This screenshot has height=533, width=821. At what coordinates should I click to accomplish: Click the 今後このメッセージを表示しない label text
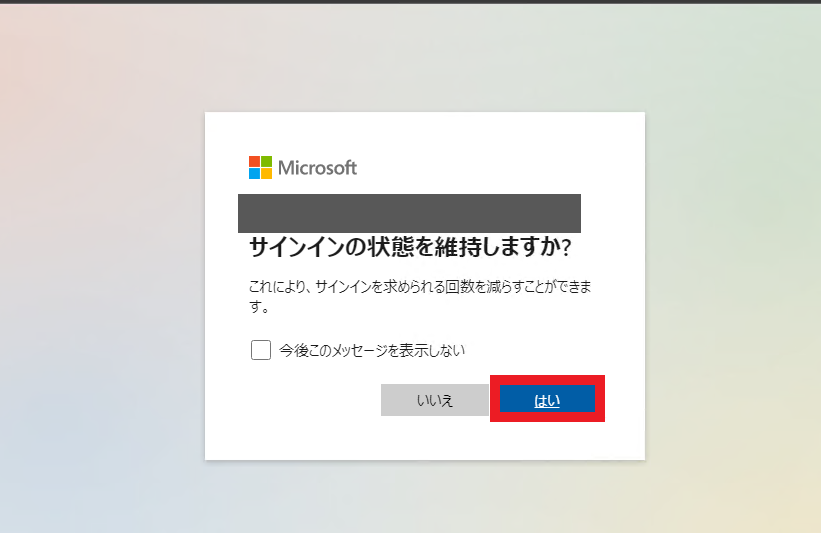pyautogui.click(x=372, y=350)
